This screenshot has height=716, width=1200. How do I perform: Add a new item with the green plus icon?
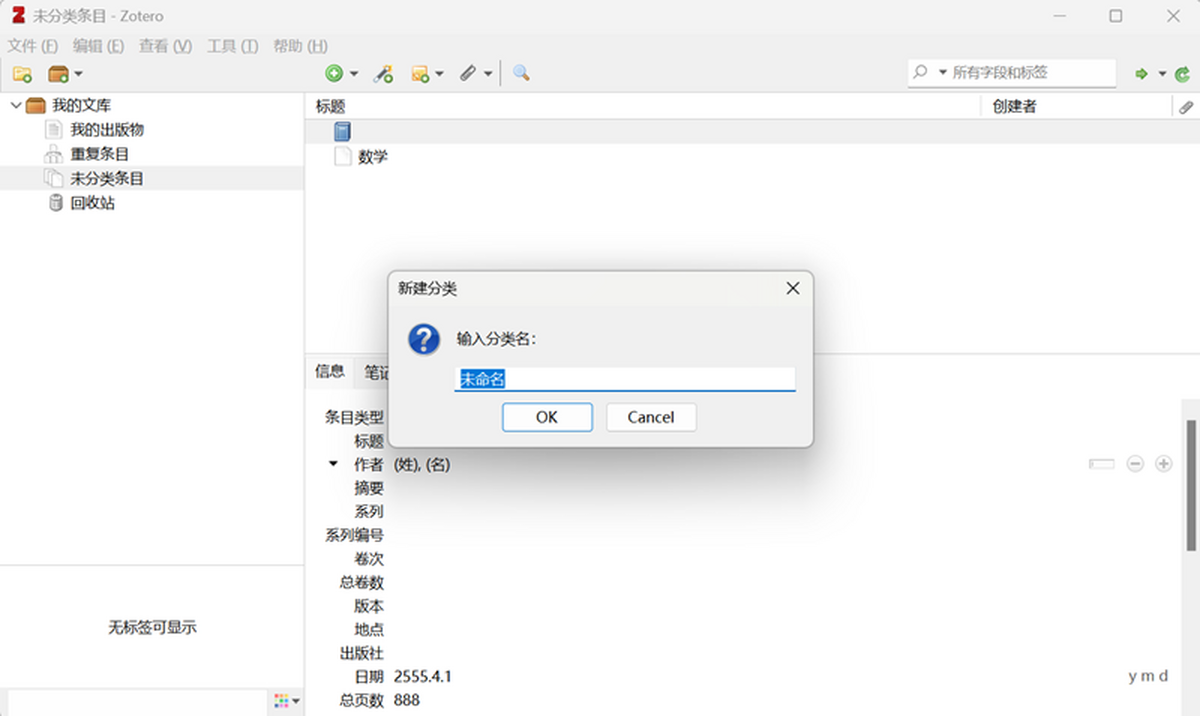pos(333,73)
